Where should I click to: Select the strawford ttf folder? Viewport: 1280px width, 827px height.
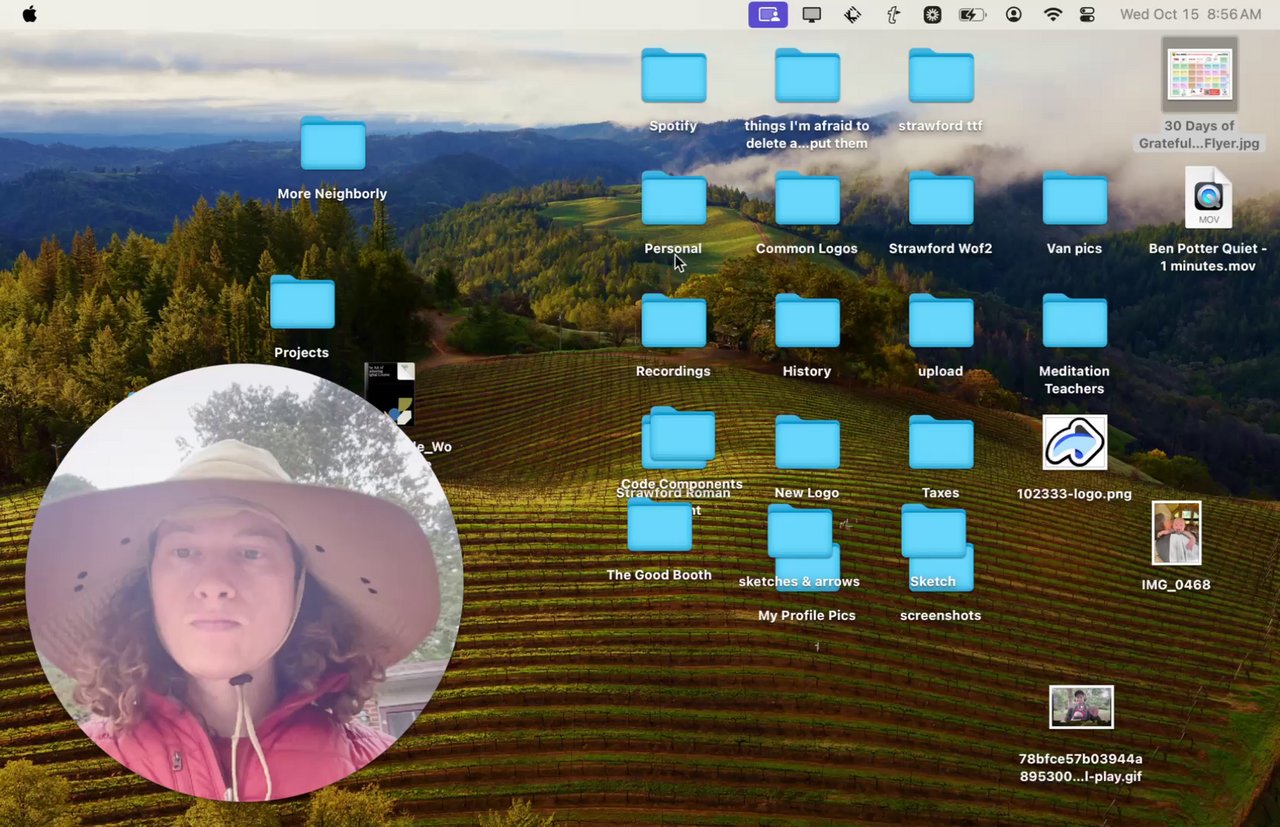(940, 76)
